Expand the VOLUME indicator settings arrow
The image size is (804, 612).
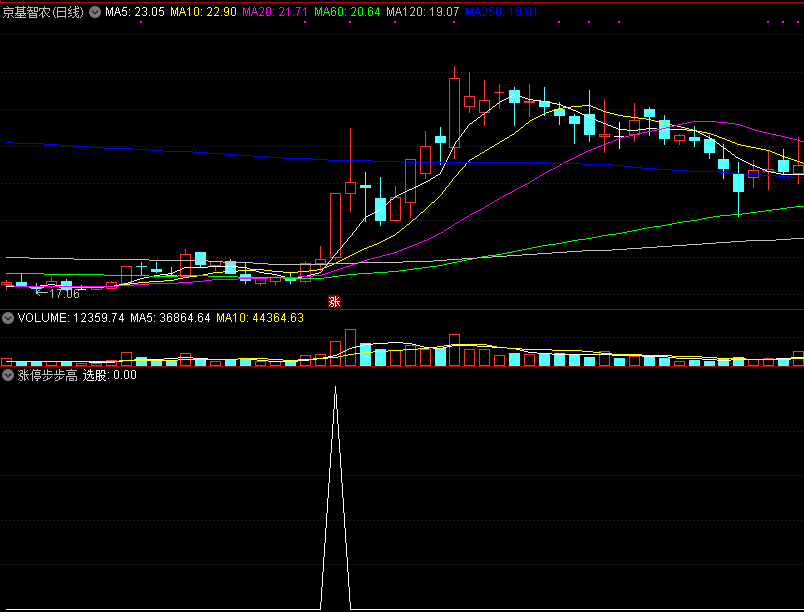pos(8,318)
